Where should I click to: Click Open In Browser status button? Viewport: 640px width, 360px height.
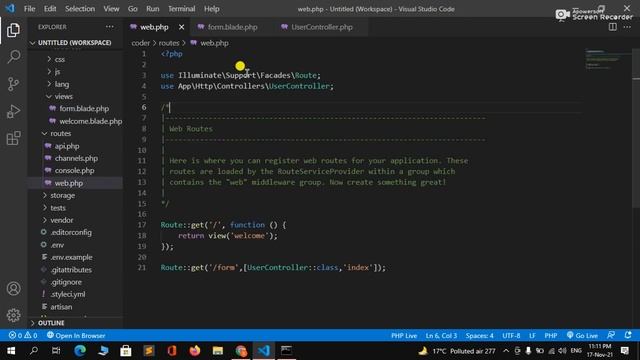coord(76,336)
